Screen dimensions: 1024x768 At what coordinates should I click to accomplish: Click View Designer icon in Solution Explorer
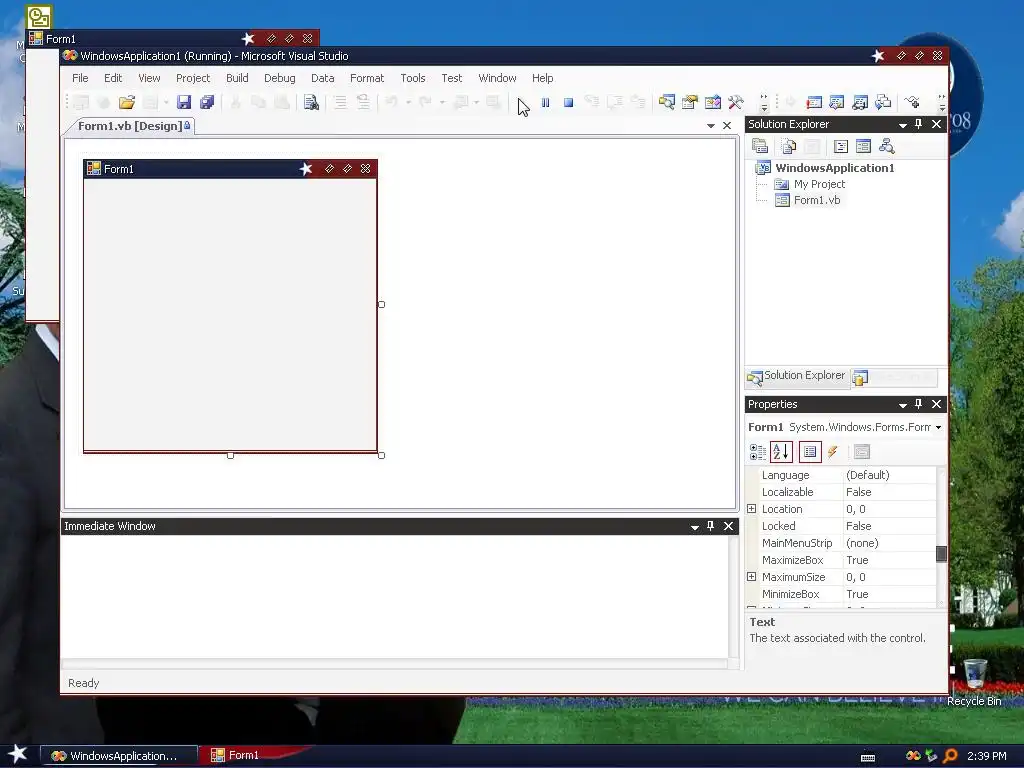(x=863, y=146)
